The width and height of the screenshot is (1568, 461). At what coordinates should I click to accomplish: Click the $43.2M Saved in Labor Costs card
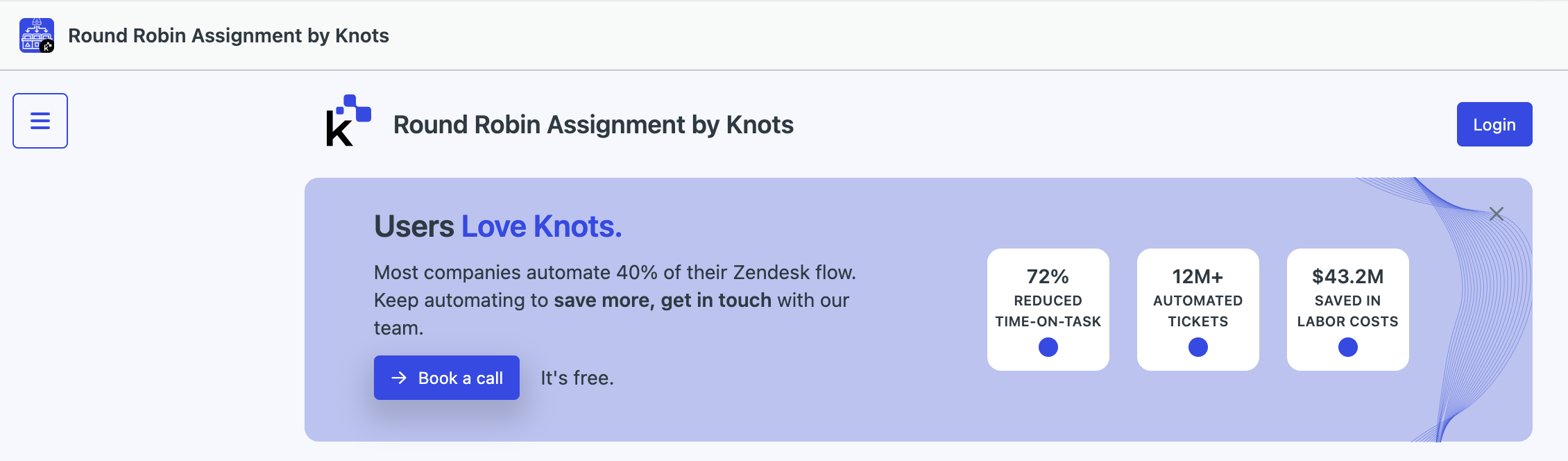(x=1348, y=310)
